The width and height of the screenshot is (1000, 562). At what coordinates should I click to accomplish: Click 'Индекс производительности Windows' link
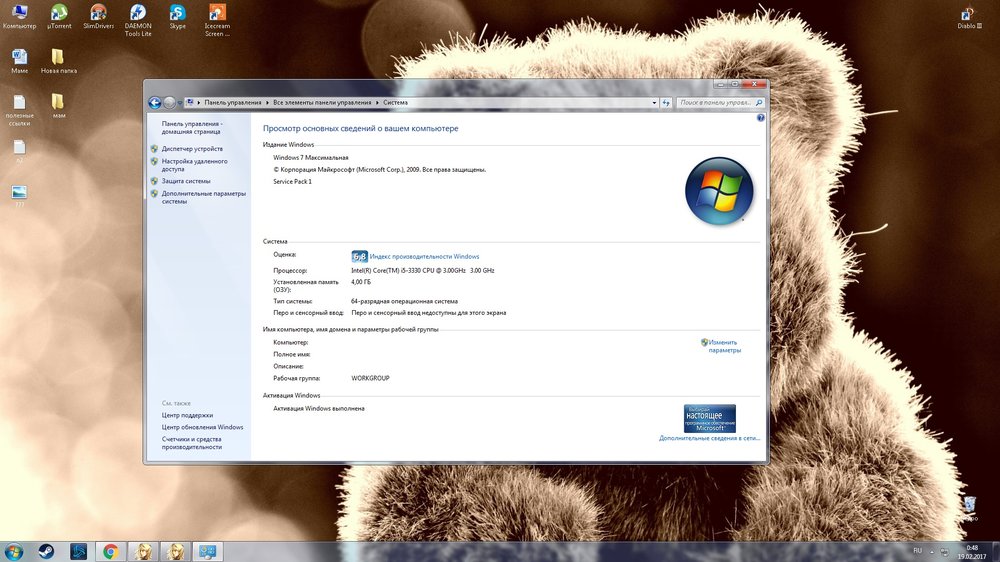(x=424, y=257)
